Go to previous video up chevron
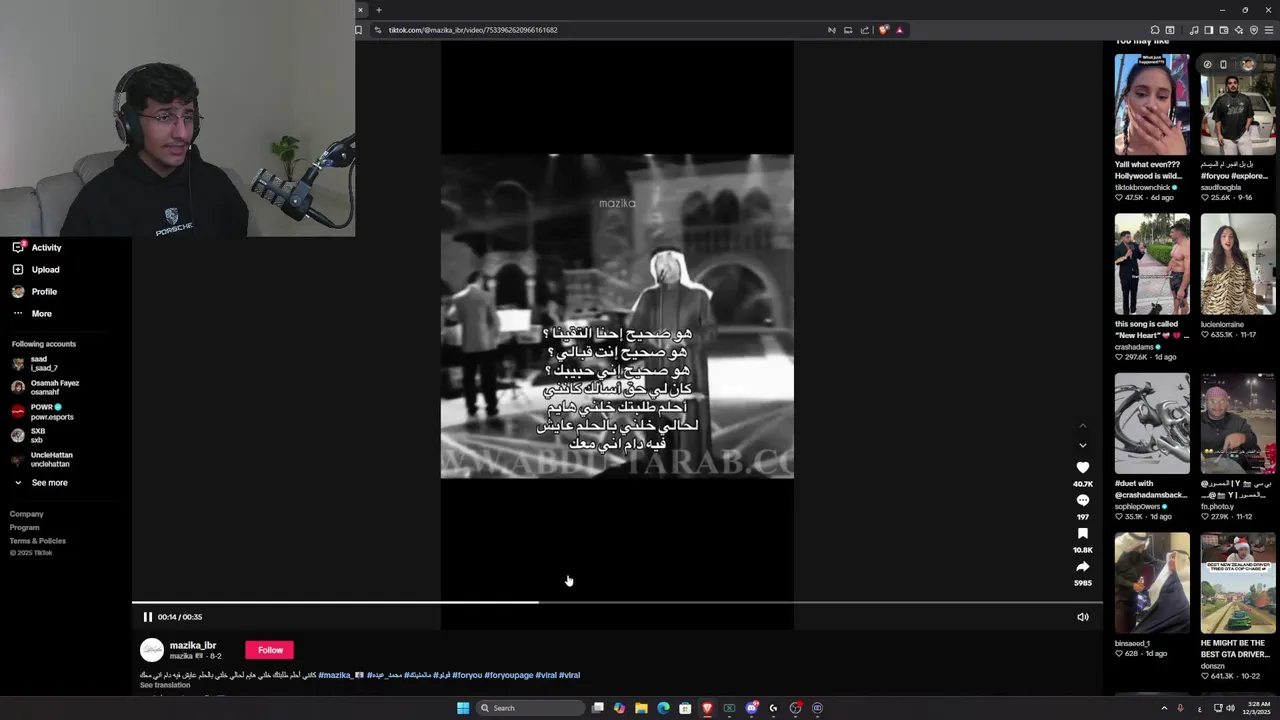1280x720 pixels. point(1082,426)
